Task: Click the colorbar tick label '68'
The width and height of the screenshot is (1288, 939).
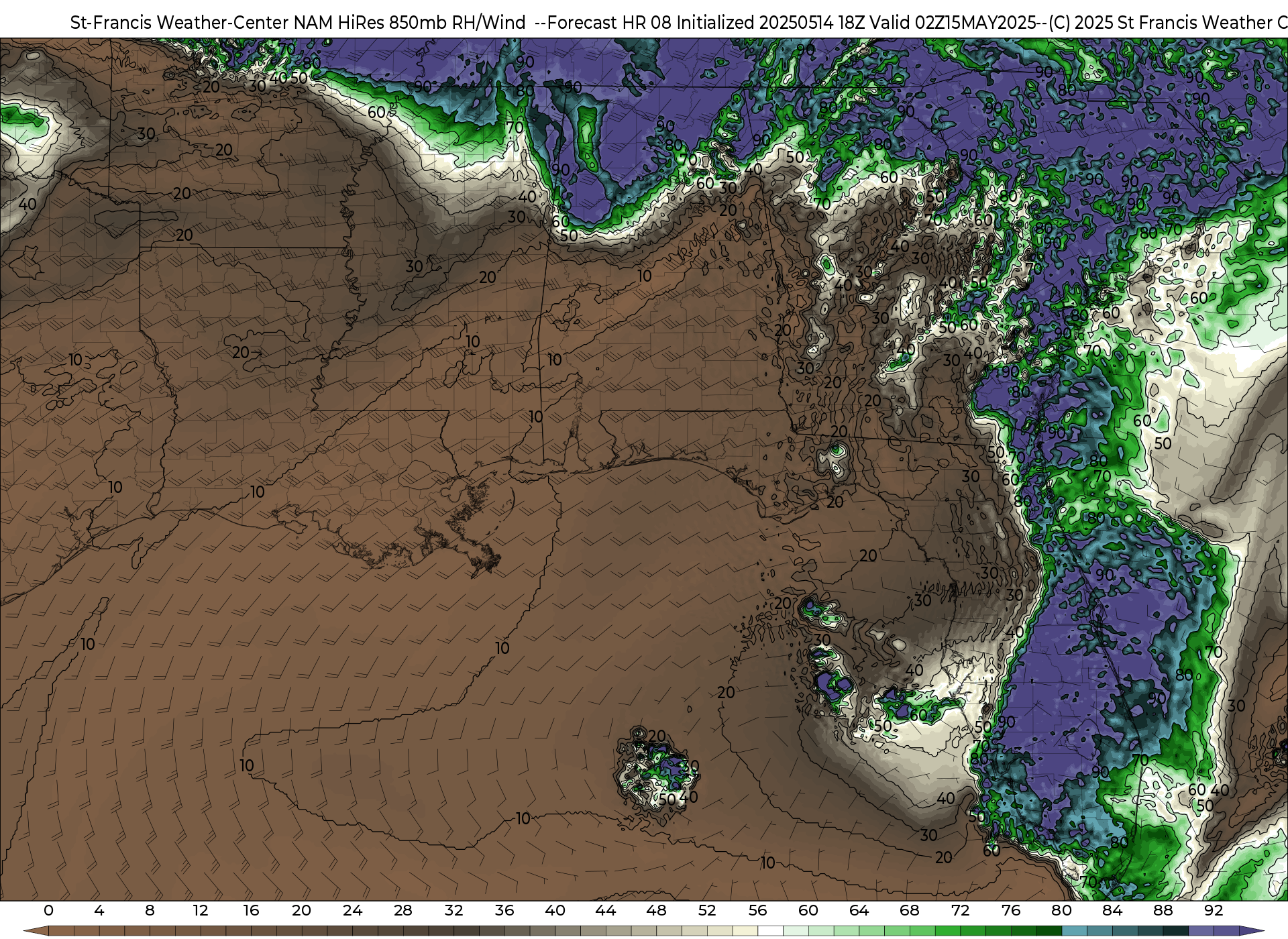Action: (910, 910)
